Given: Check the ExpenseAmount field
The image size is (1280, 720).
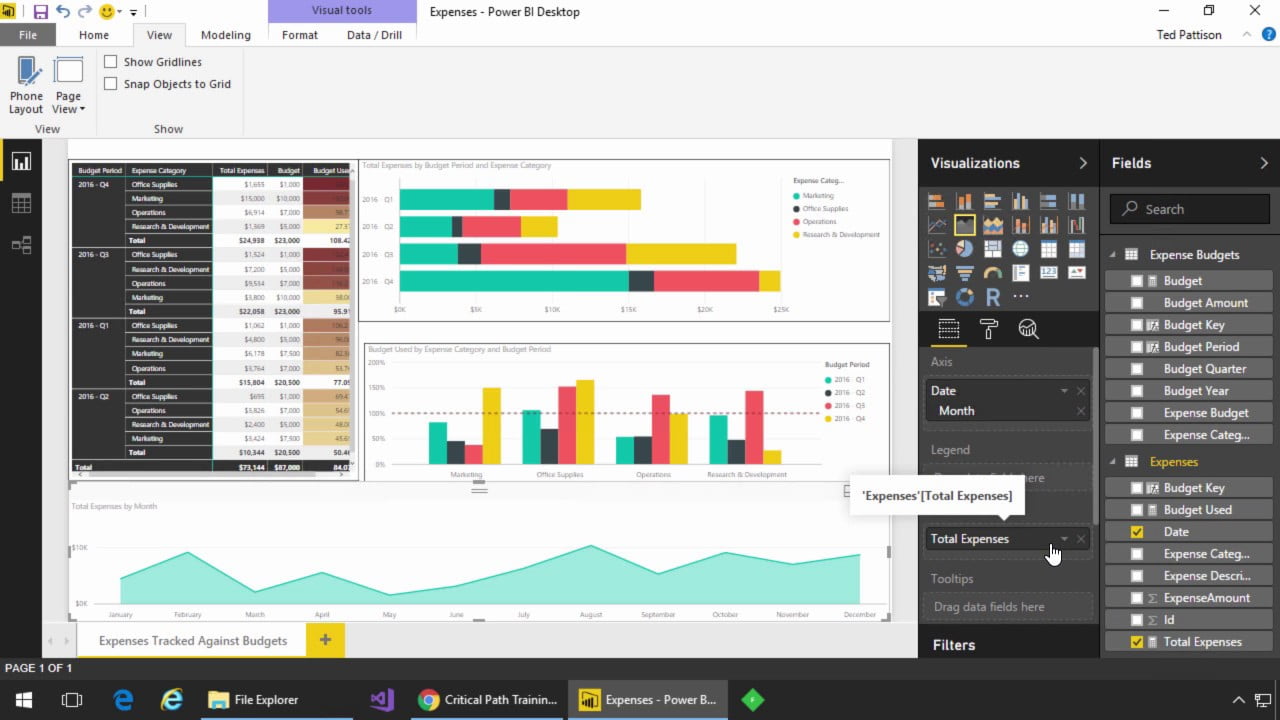Looking at the screenshot, I should [1137, 598].
